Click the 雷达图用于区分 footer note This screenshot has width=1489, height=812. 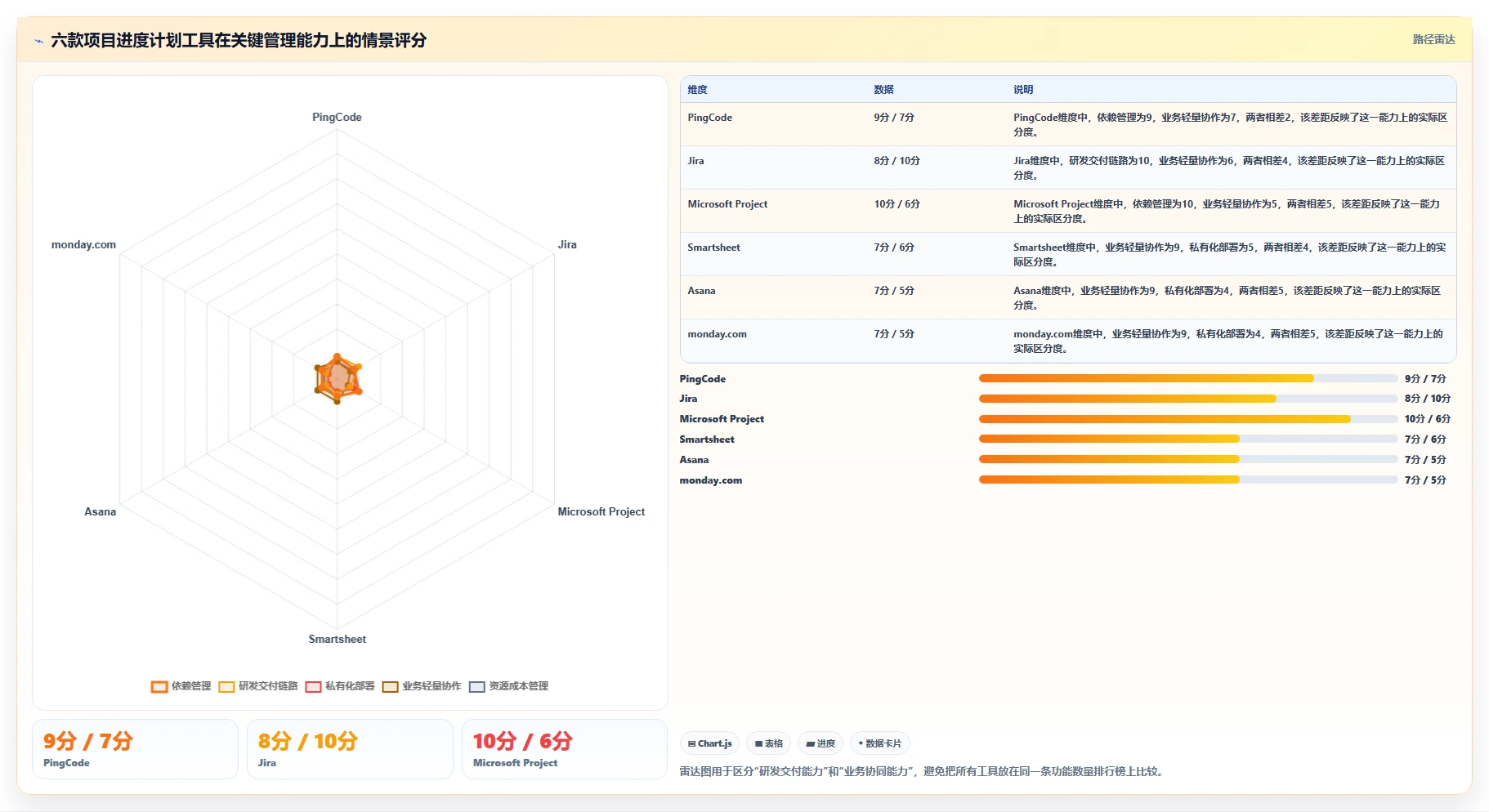tap(923, 771)
